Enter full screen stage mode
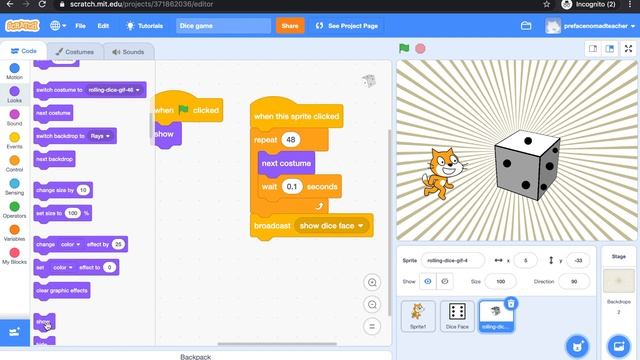 [629, 49]
